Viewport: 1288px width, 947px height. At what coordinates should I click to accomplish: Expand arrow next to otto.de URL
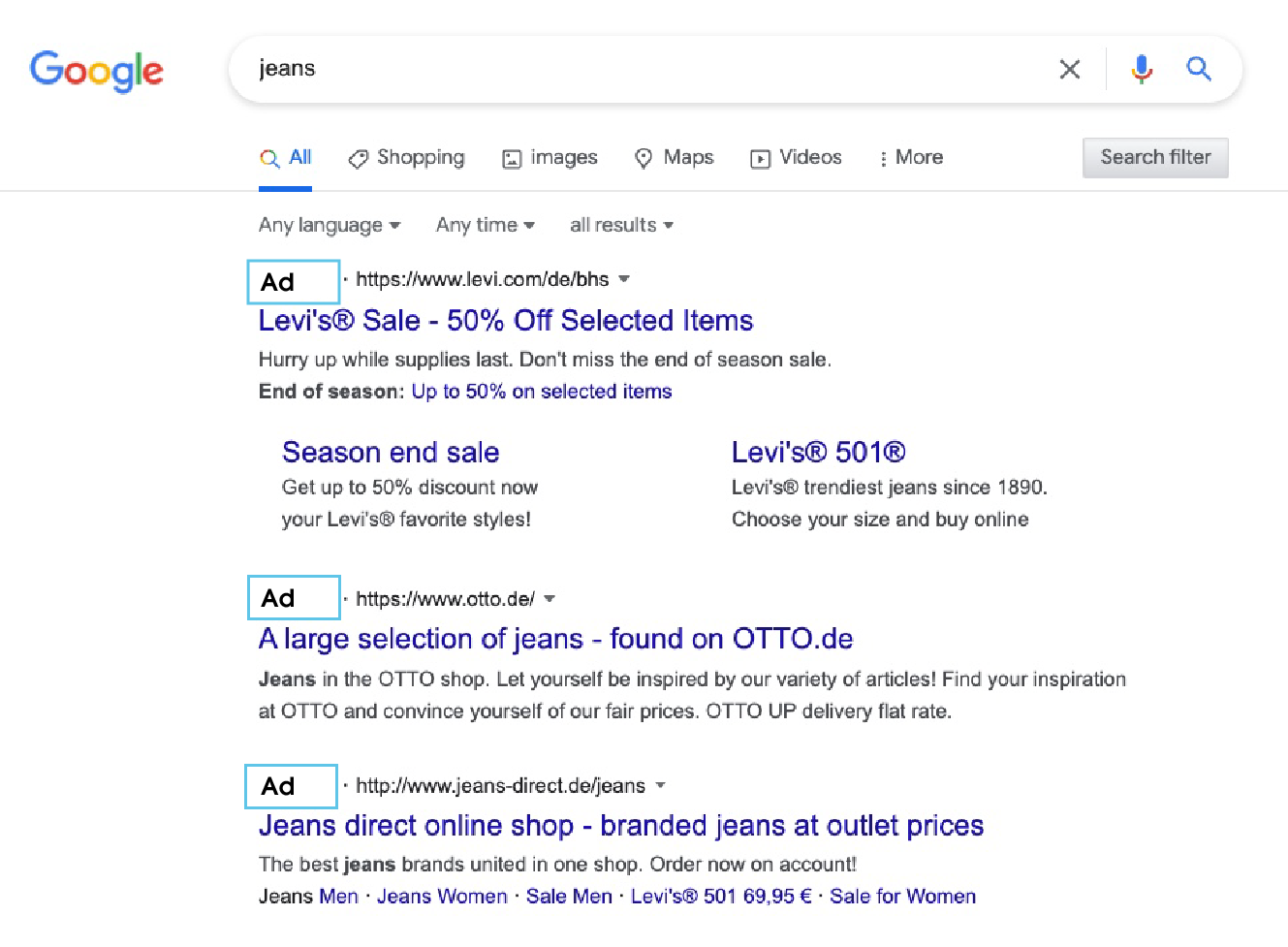point(550,599)
